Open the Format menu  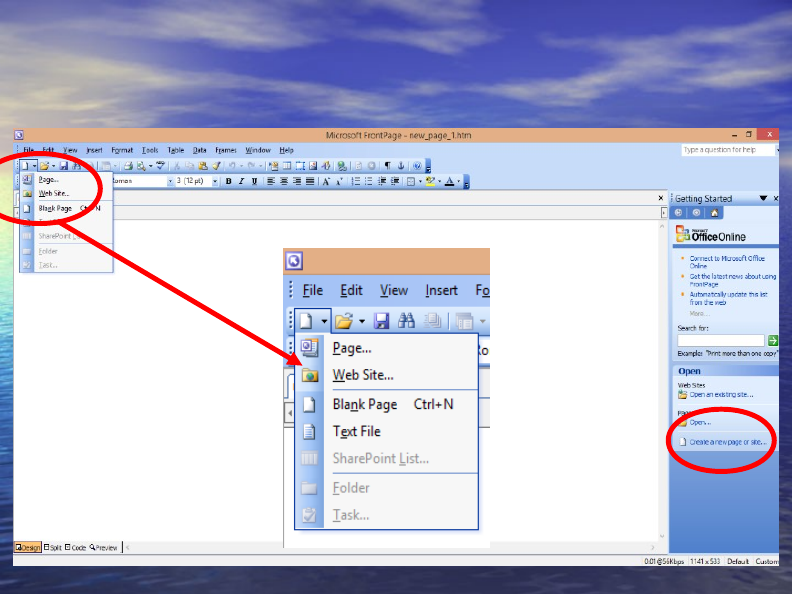click(122, 150)
